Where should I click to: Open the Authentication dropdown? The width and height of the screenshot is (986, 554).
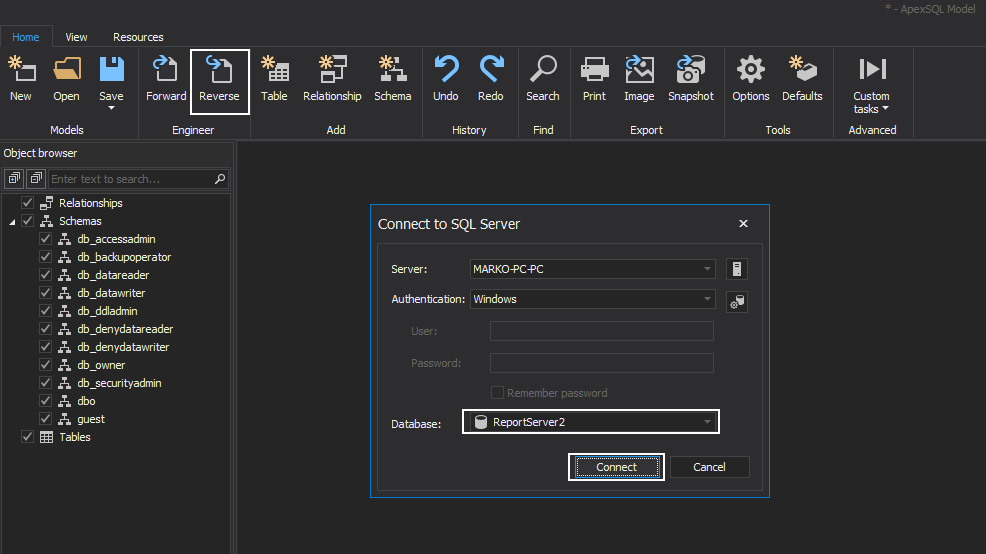point(707,299)
